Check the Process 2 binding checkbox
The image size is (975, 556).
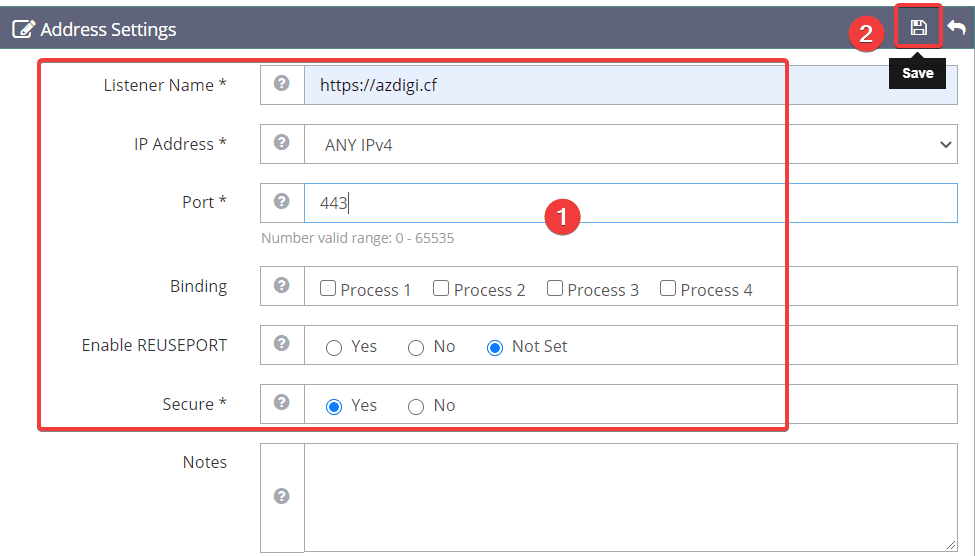click(x=441, y=289)
